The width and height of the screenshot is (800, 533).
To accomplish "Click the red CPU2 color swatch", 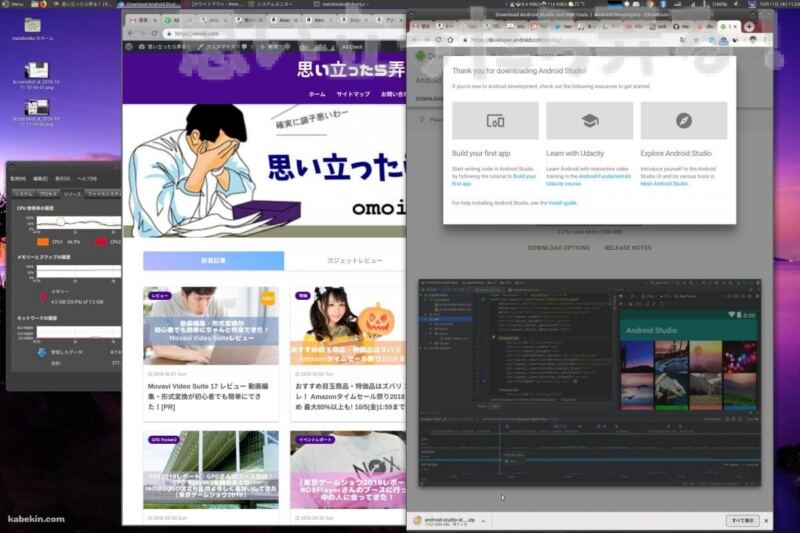I will pos(101,241).
